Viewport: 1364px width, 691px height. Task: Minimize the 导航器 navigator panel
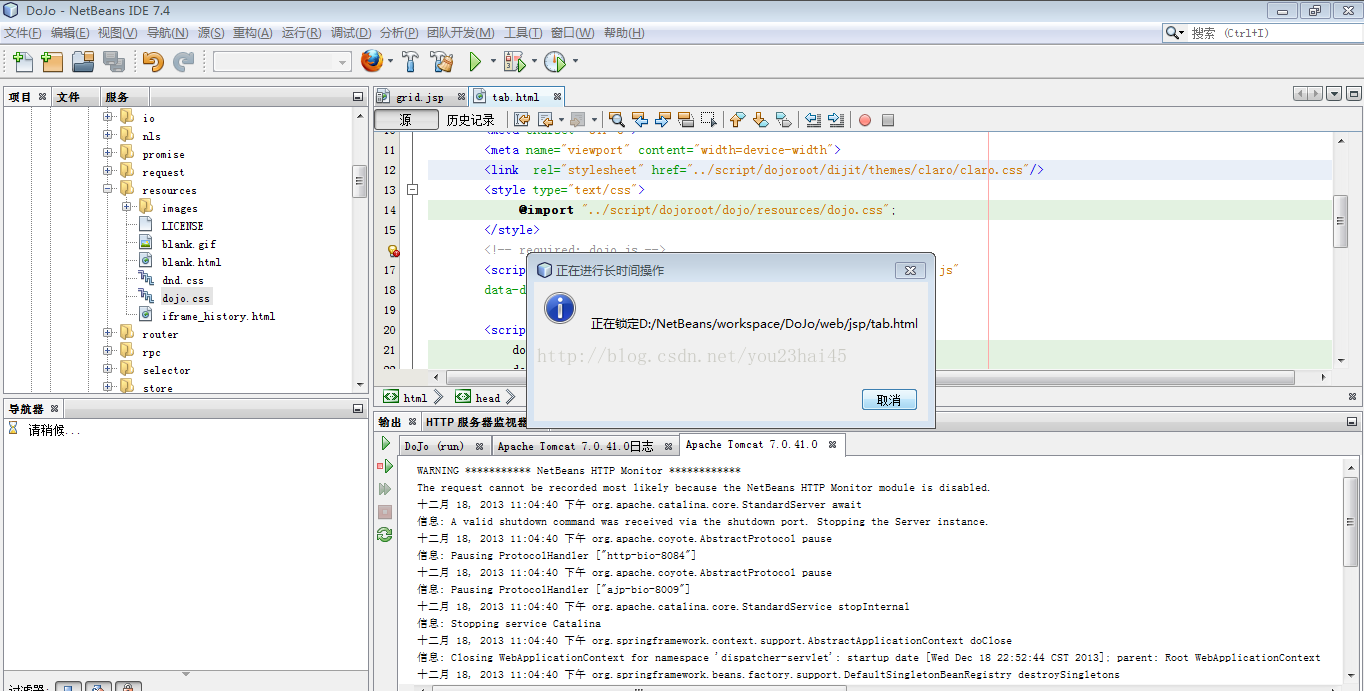pos(358,409)
